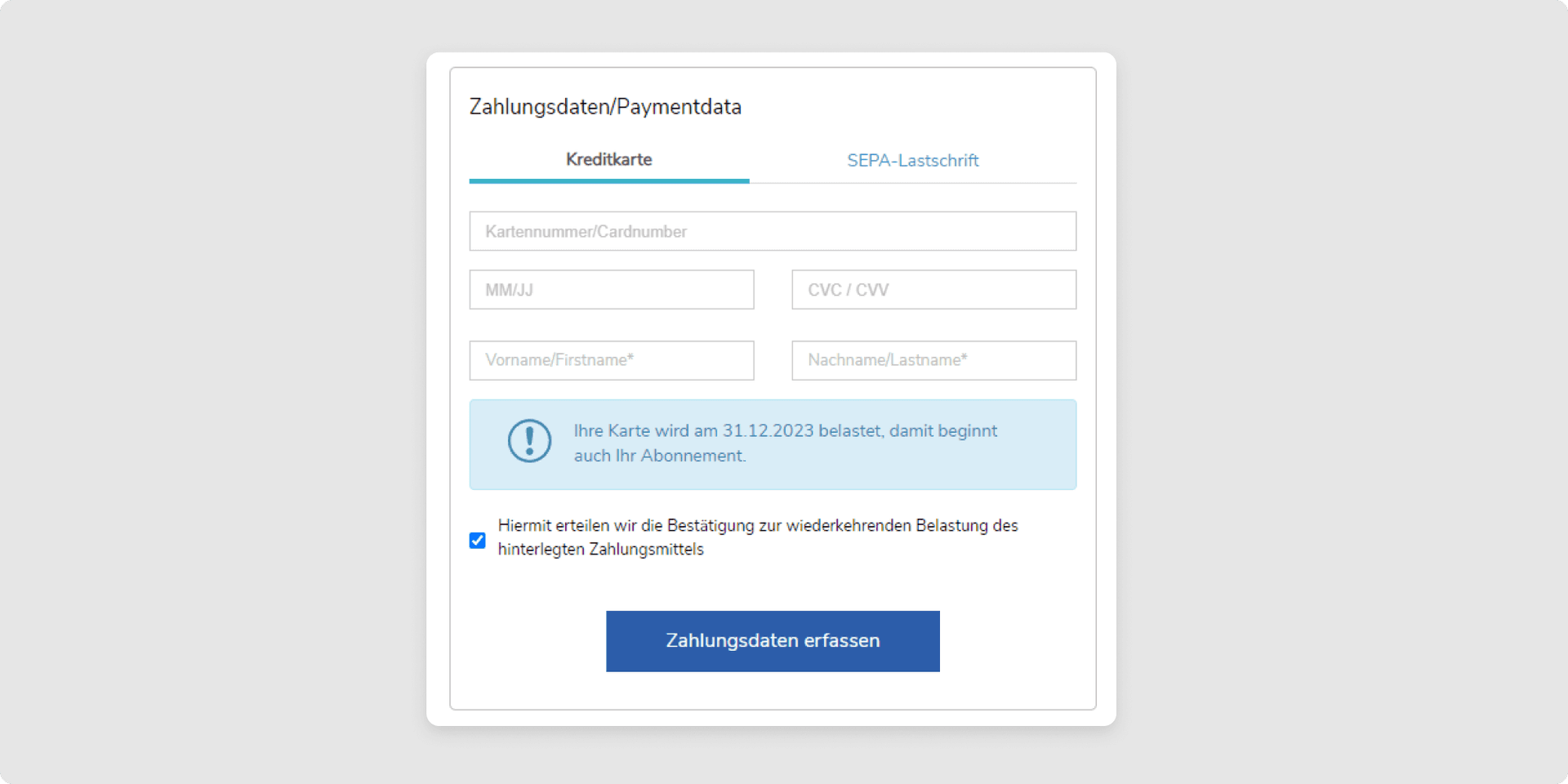Screen dimensions: 1568x784
Task: Uncheck the recurring charge confirmation checkbox
Action: pyautogui.click(x=478, y=541)
